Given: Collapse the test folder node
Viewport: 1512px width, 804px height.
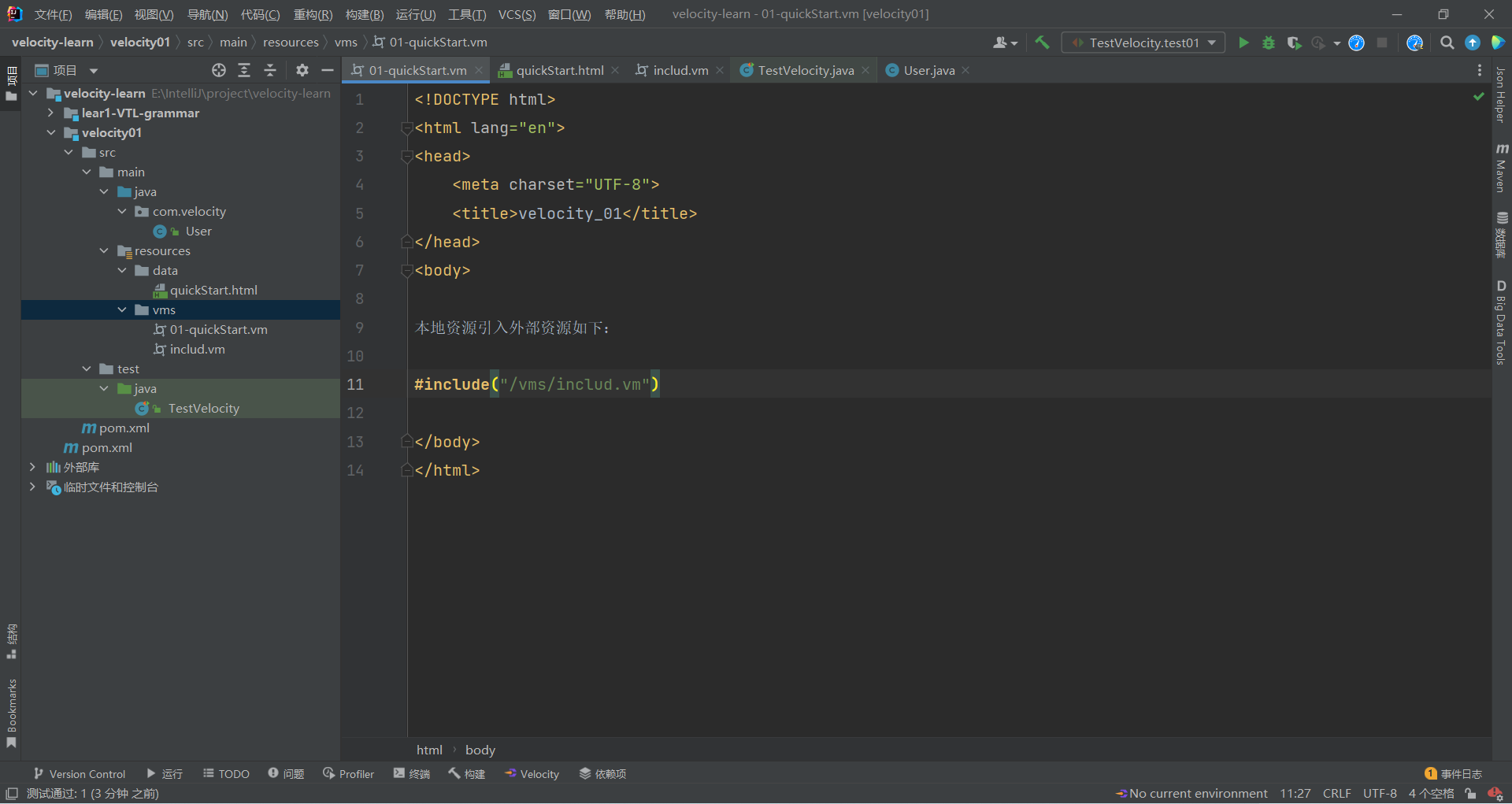Looking at the screenshot, I should click(87, 369).
